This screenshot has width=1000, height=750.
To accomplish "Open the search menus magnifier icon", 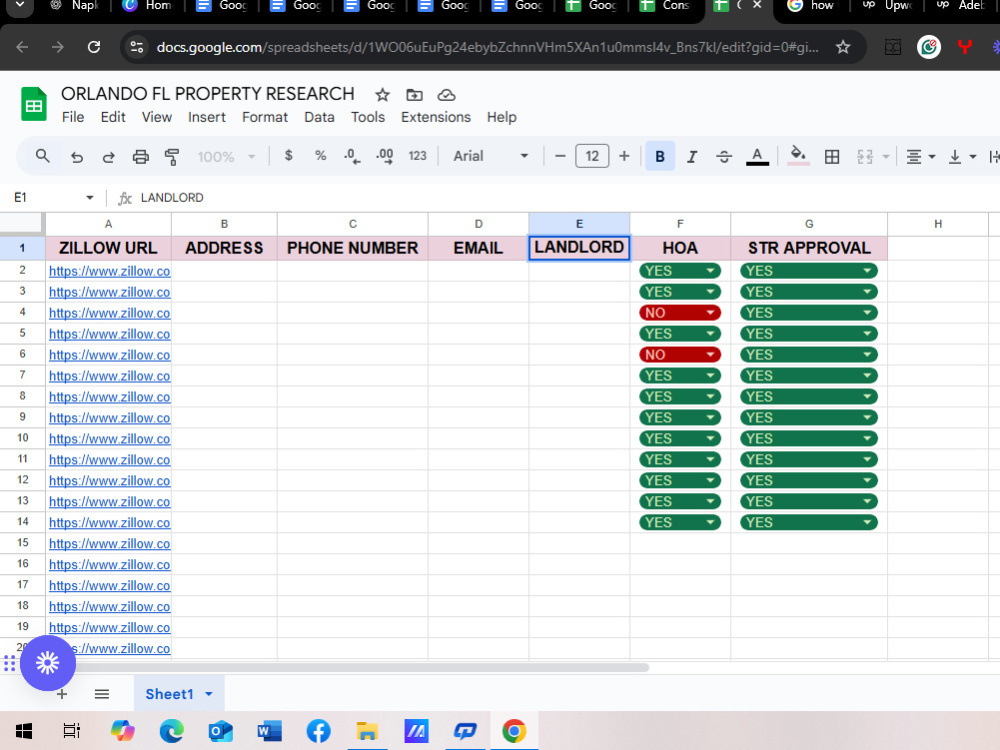I will tap(43, 156).
